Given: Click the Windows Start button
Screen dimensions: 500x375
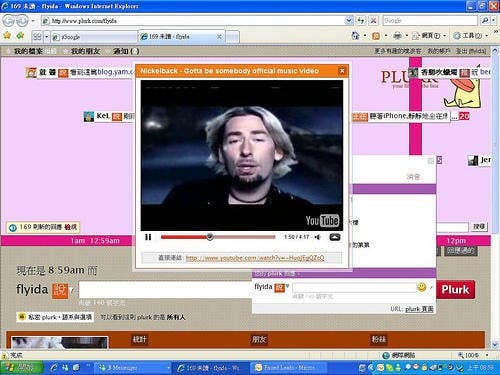Looking at the screenshot, I should coord(22,368).
